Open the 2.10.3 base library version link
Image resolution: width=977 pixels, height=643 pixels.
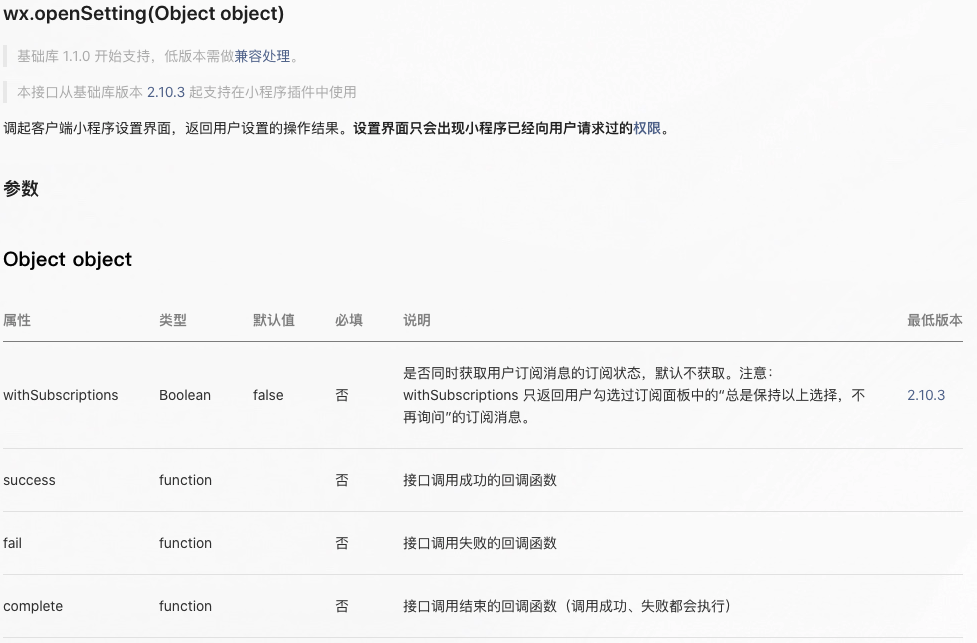click(163, 91)
